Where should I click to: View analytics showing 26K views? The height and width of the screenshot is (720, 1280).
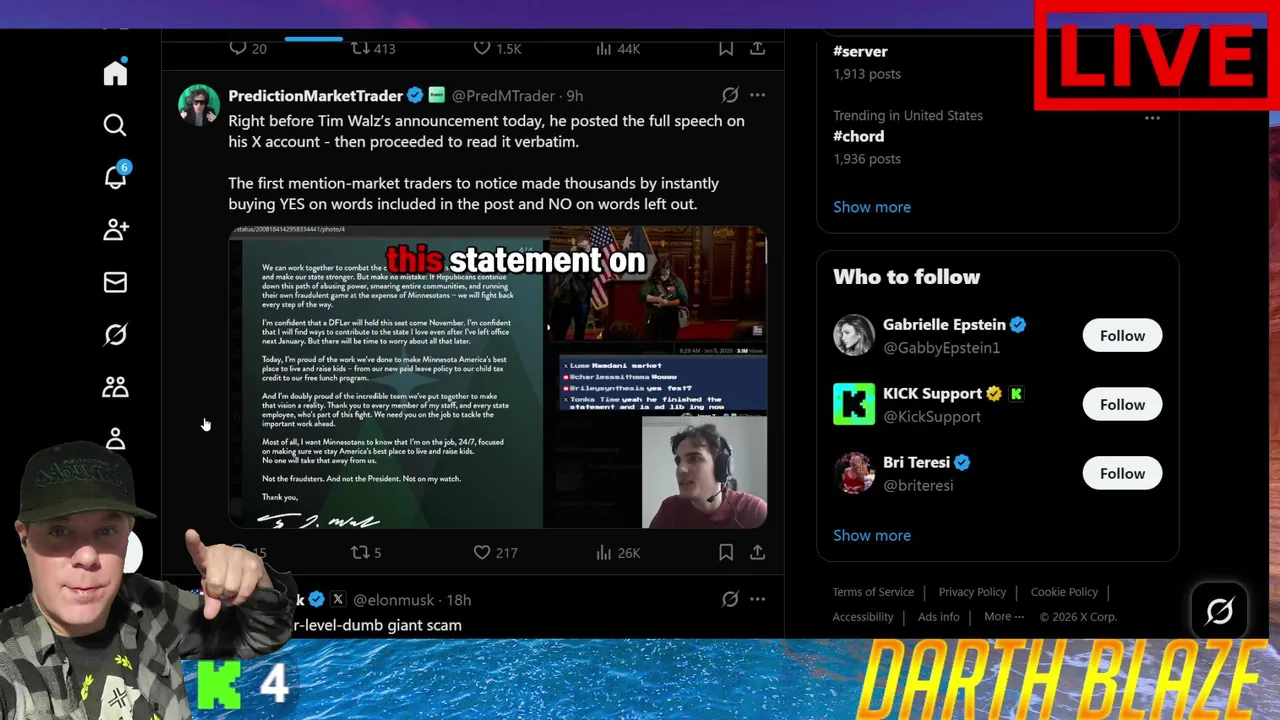click(x=617, y=552)
